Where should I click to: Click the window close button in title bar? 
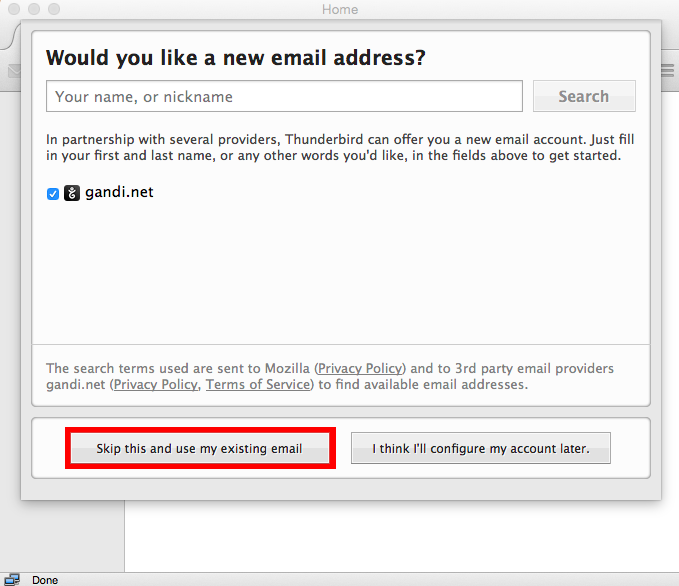(x=14, y=9)
